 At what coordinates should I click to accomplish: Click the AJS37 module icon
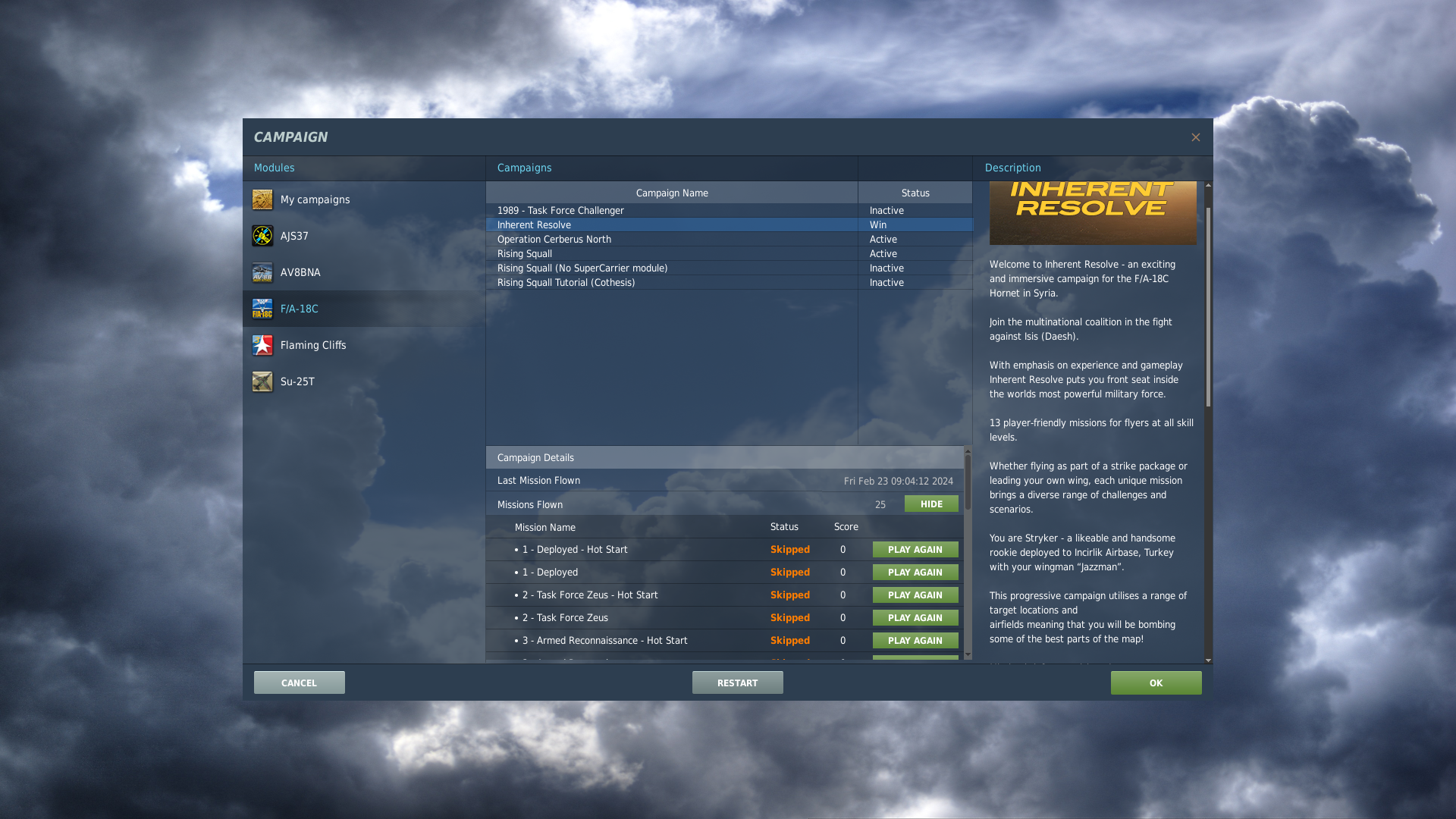pos(262,236)
